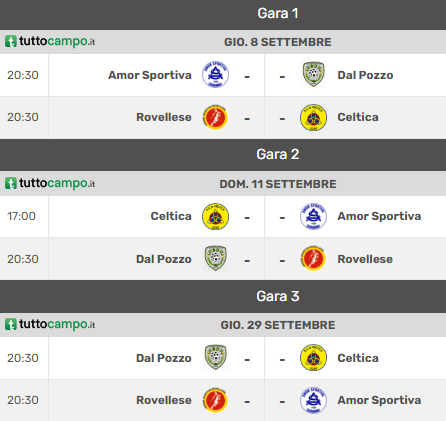Viewport: 446px width, 421px height.
Task: Click the Celtica crest in Gara 2
Action: tap(215, 216)
